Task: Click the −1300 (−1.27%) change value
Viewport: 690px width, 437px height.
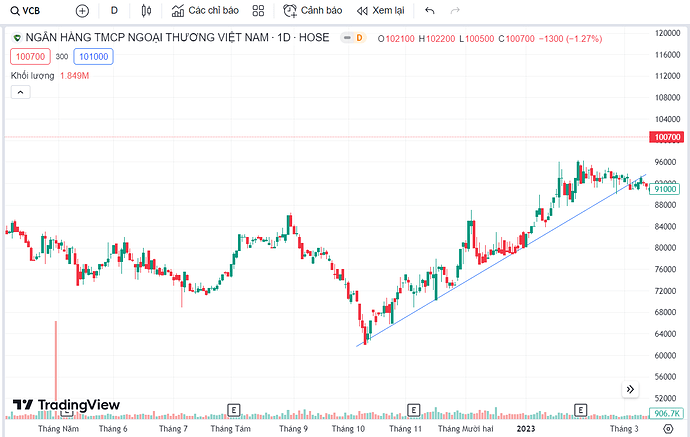Action: (570, 39)
